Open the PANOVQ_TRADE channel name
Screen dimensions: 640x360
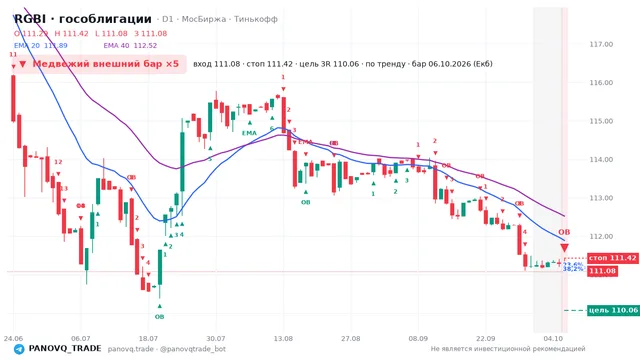pyautogui.click(x=65, y=349)
